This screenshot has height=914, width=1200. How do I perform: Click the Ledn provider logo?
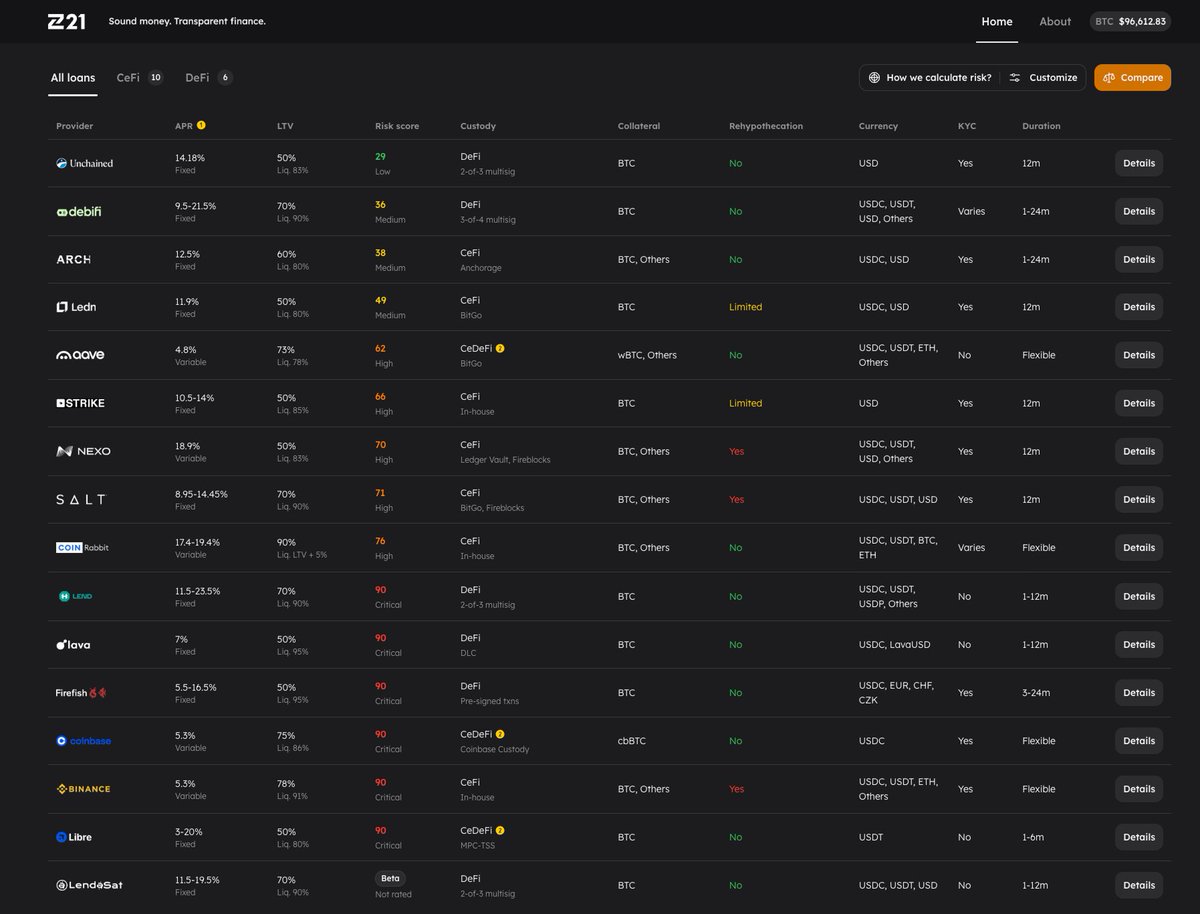[76, 307]
